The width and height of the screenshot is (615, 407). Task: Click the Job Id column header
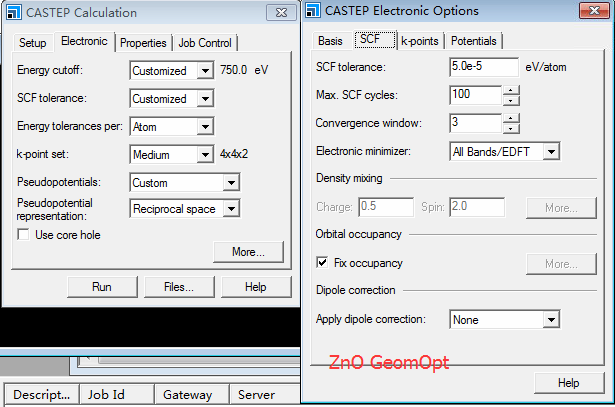point(116,394)
